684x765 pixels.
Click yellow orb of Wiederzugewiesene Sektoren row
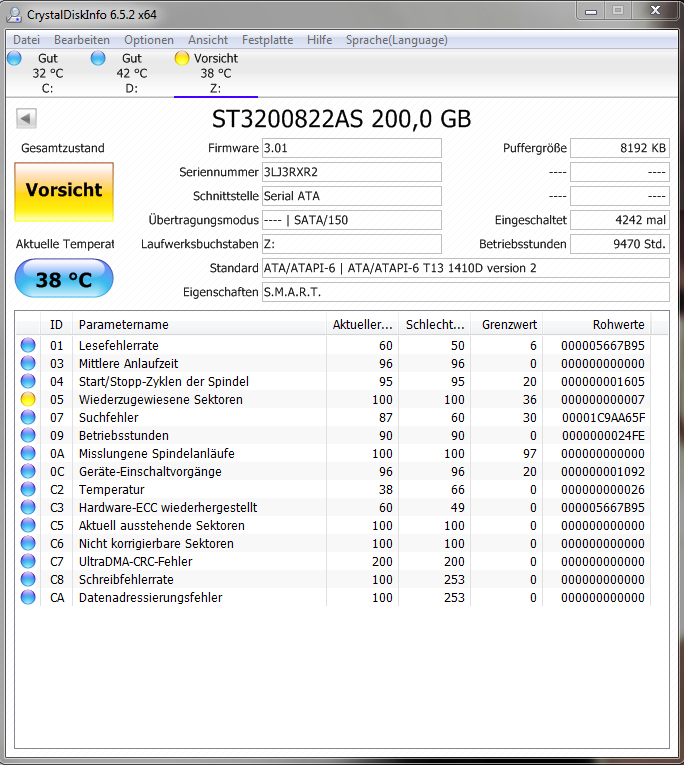click(28, 400)
